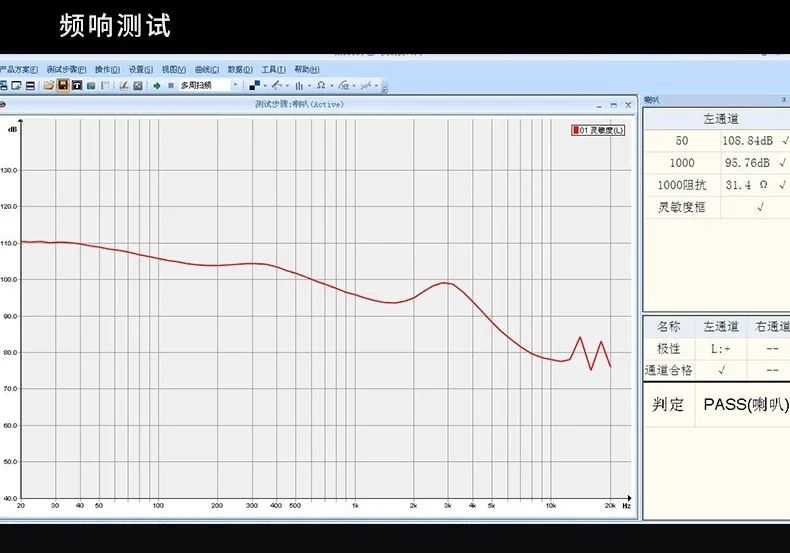
Task: Select the PASS(喇叭) result text
Action: pyautogui.click(x=746, y=404)
